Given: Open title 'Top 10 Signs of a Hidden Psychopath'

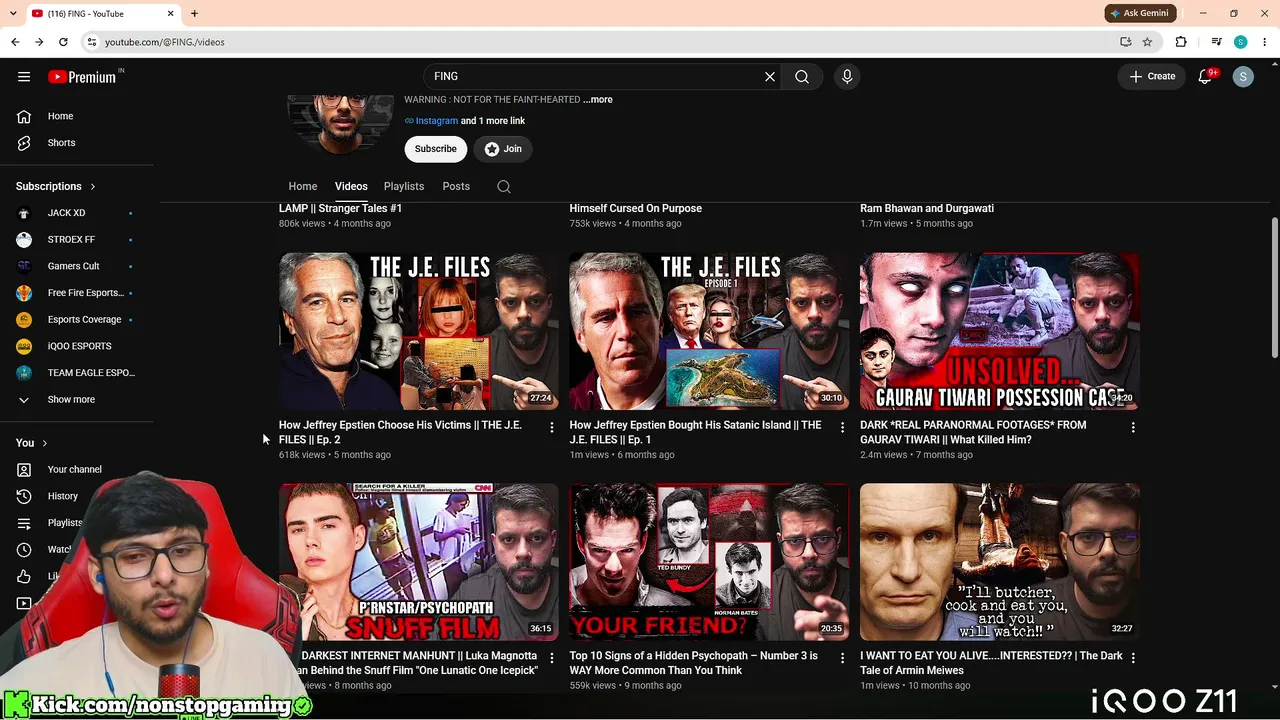Looking at the screenshot, I should 693,663.
